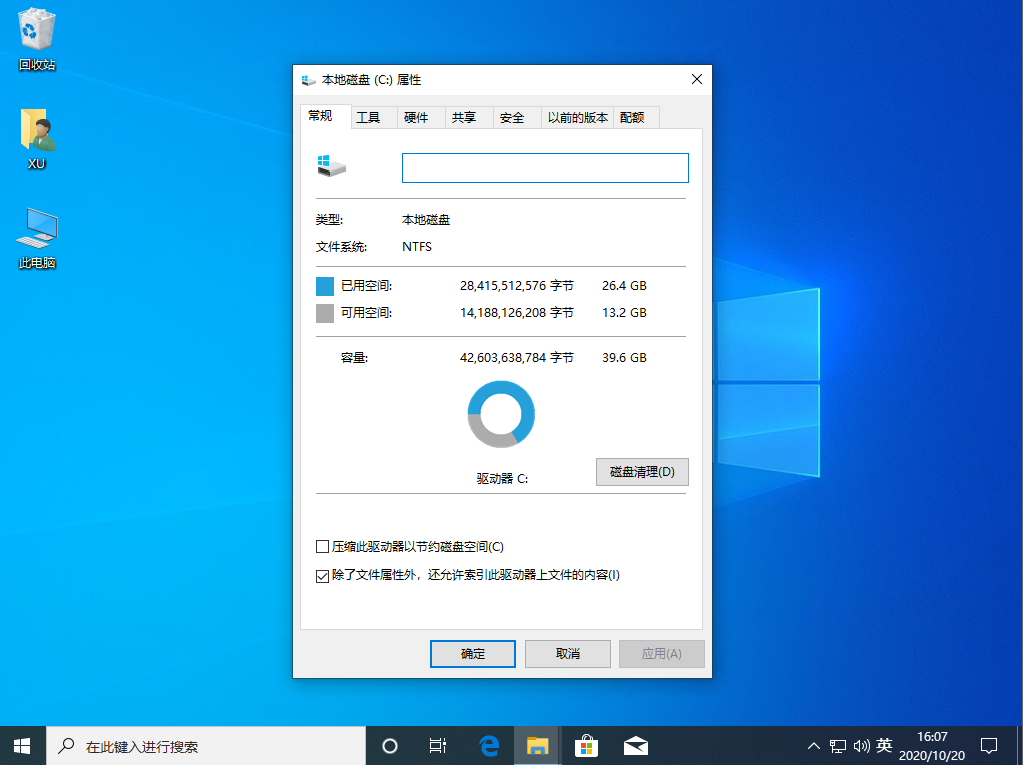This screenshot has height=765, width=1023.
Task: Open File Explorer from the taskbar
Action: coord(538,746)
